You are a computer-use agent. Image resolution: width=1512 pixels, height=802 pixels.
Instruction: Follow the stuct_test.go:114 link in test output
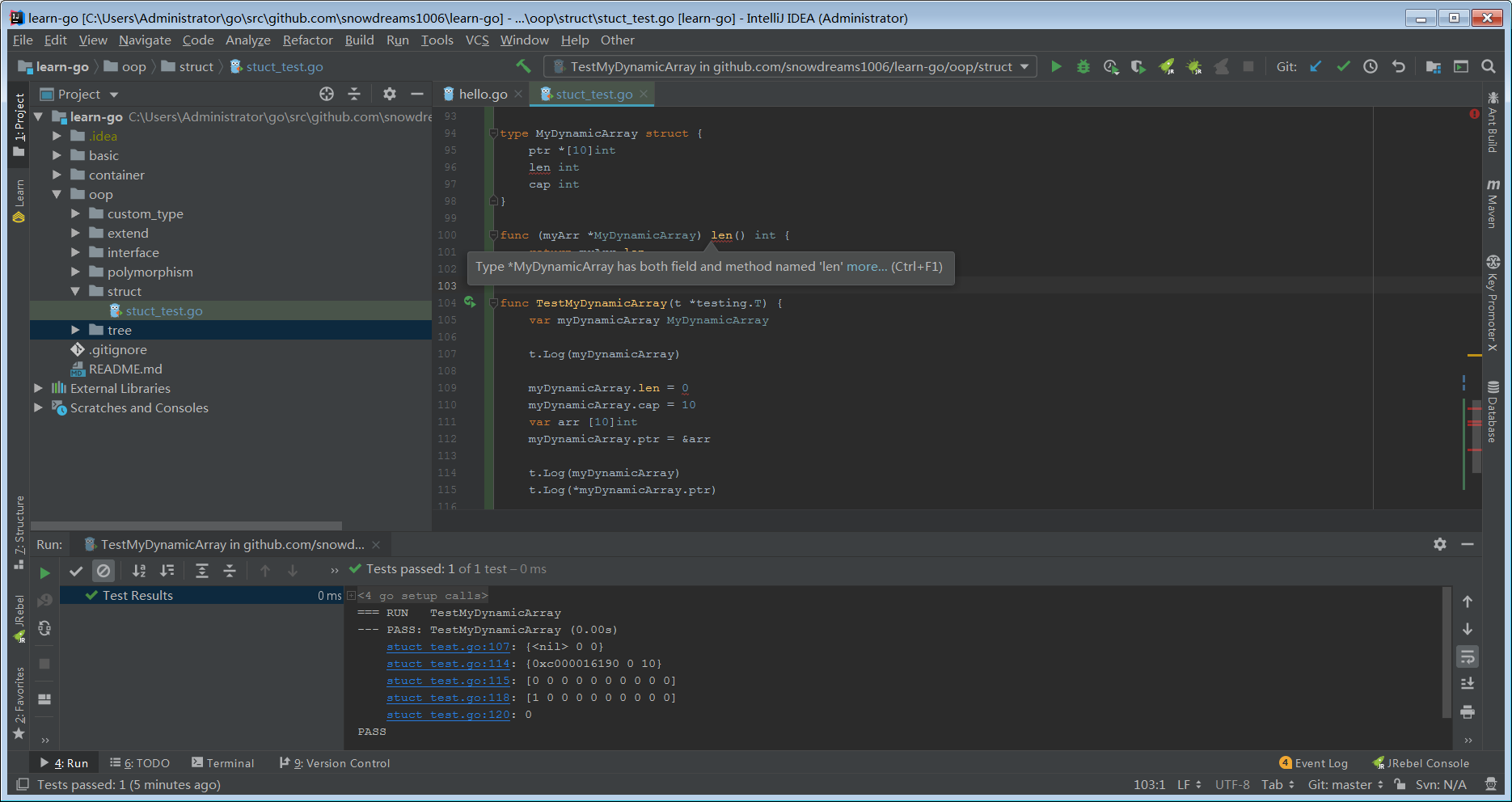(x=447, y=663)
